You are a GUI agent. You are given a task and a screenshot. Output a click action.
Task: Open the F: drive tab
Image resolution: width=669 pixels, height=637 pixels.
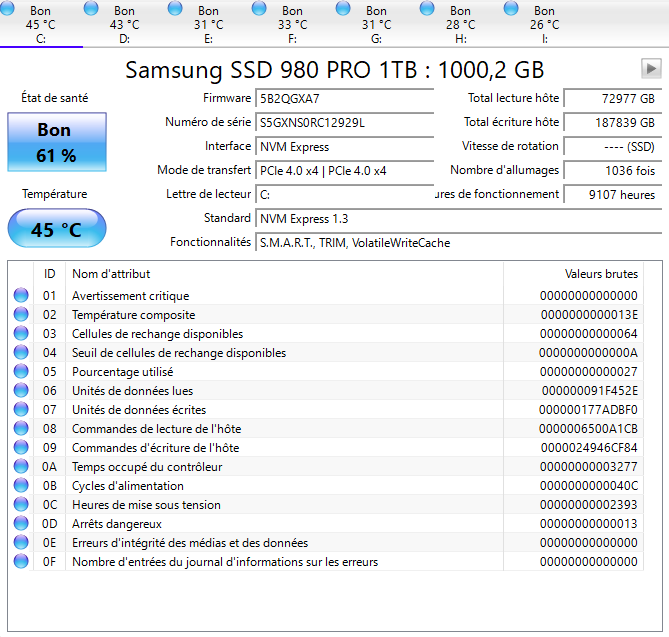(x=293, y=24)
